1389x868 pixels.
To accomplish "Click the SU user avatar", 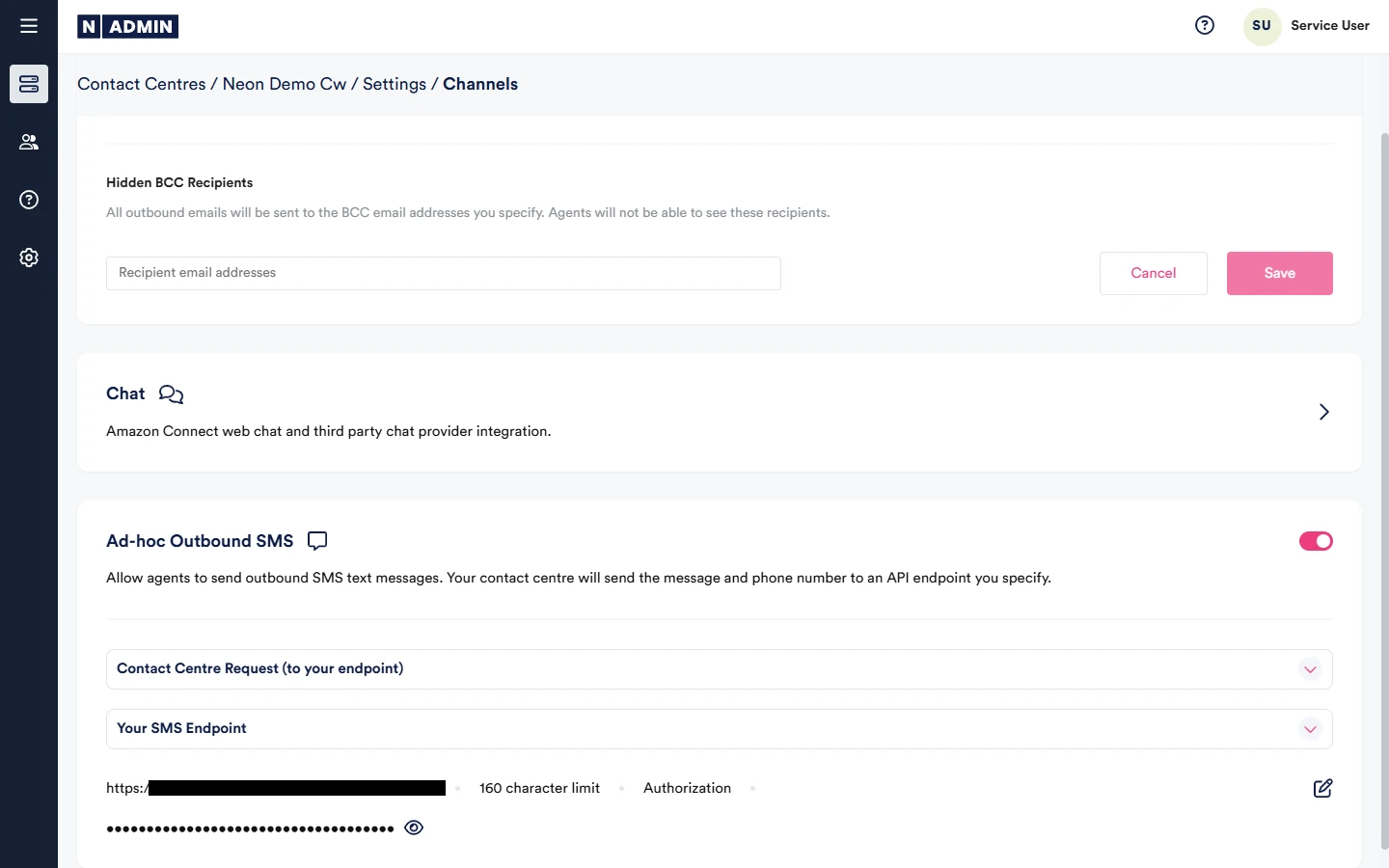I will (1261, 26).
